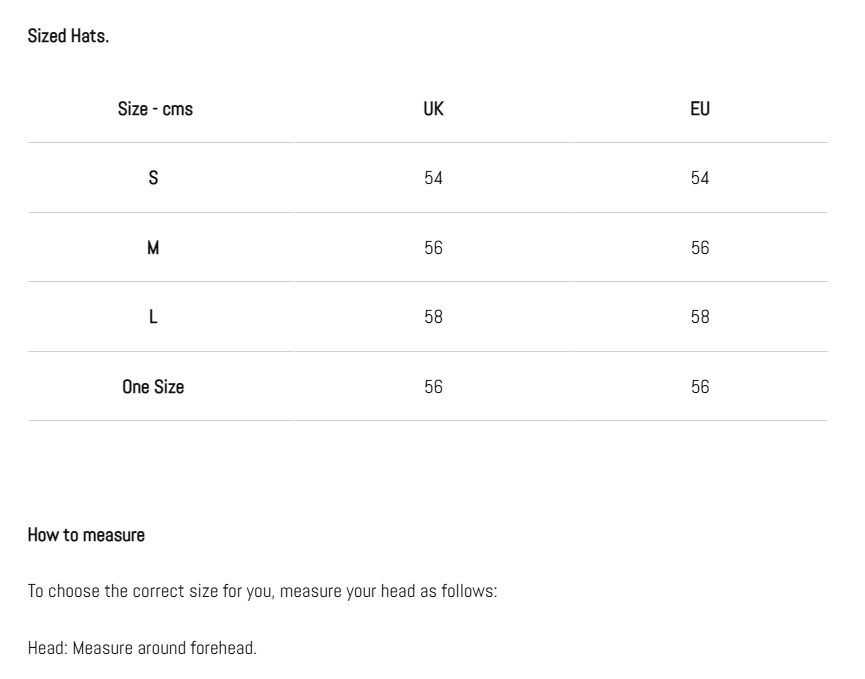Click EU value 58 for size L

tap(700, 317)
